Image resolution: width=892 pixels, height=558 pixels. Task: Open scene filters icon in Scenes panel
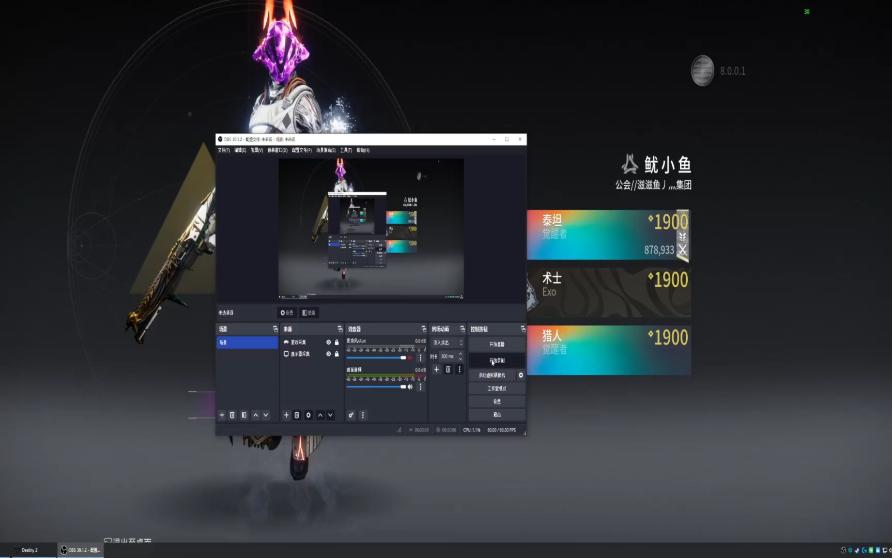(244, 415)
